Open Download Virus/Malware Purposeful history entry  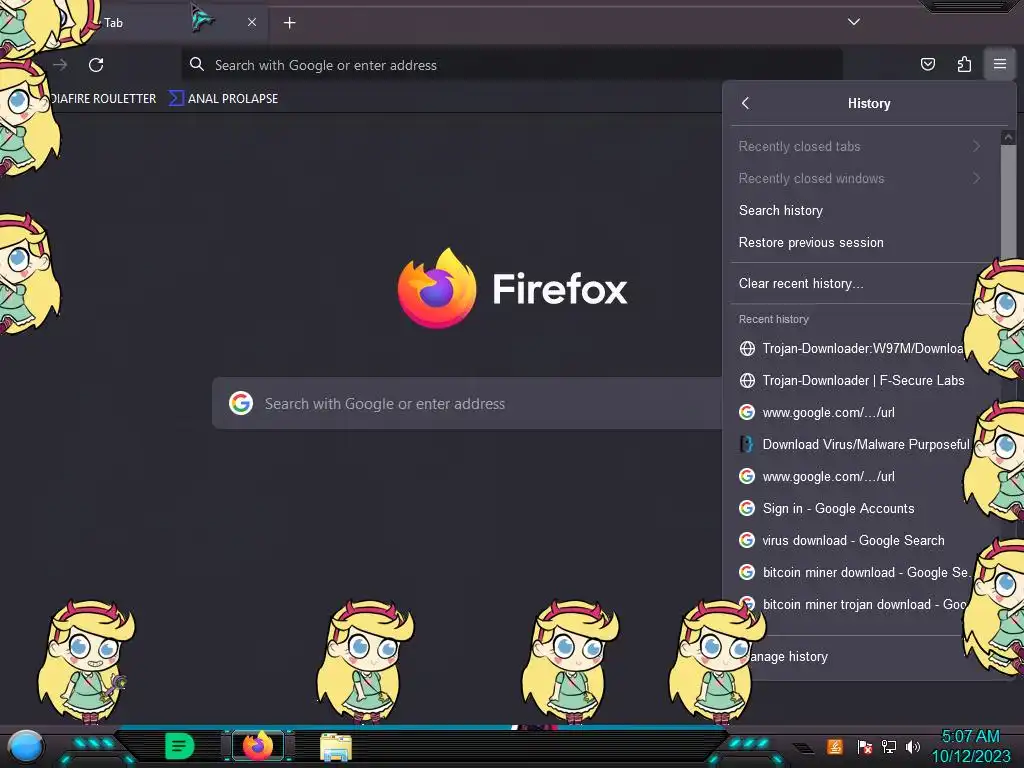[x=852, y=444]
